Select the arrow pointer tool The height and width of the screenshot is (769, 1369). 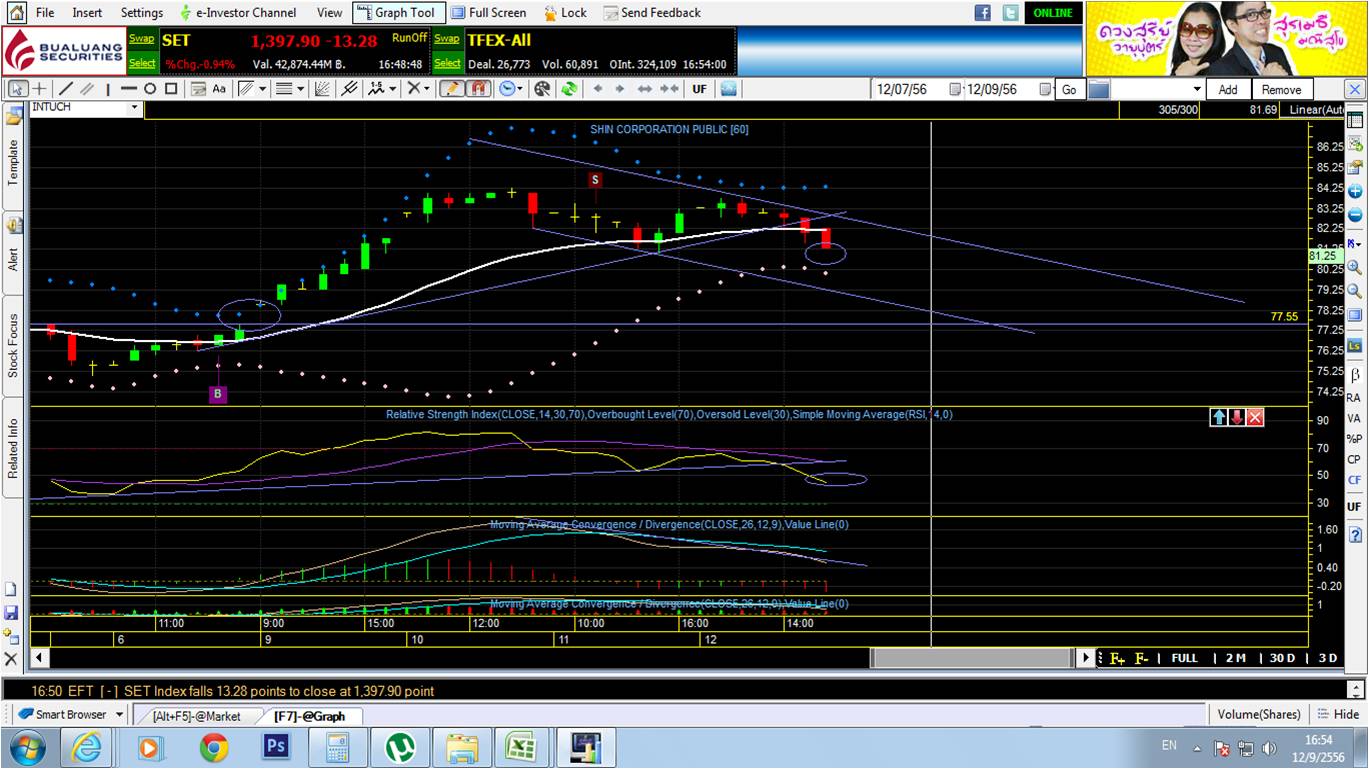tap(17, 89)
